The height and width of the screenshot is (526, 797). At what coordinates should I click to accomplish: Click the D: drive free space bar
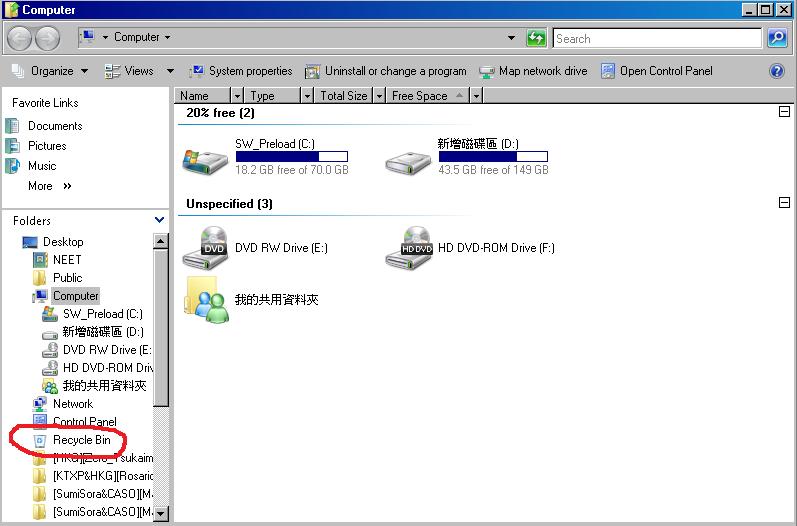pos(493,157)
